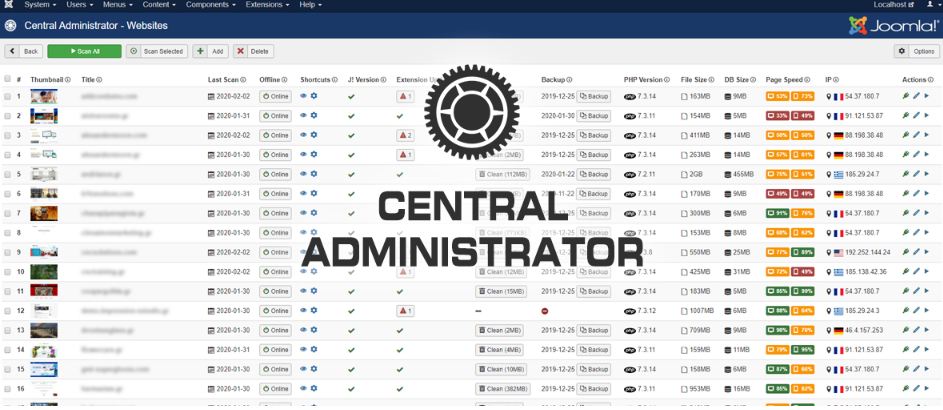Select the checkbox for row 16
Screen dimensions: 943x410
pyautogui.click(x=8, y=389)
